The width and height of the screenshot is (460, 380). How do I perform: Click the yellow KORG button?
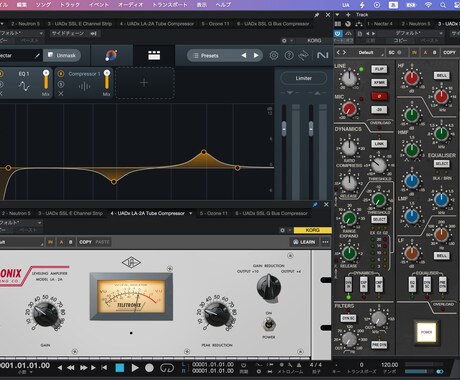(x=312, y=230)
